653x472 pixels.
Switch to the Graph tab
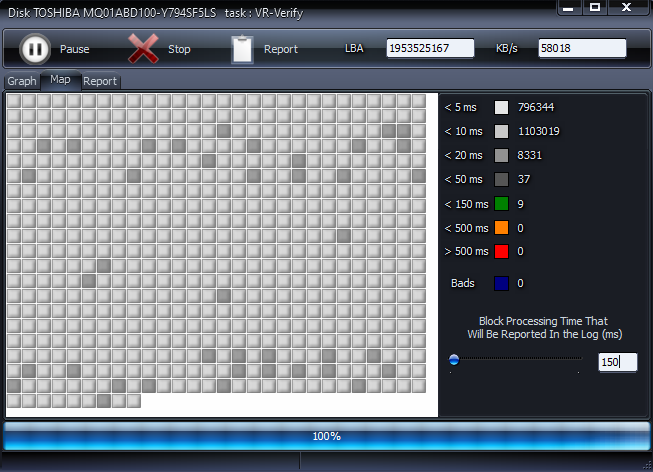(22, 81)
